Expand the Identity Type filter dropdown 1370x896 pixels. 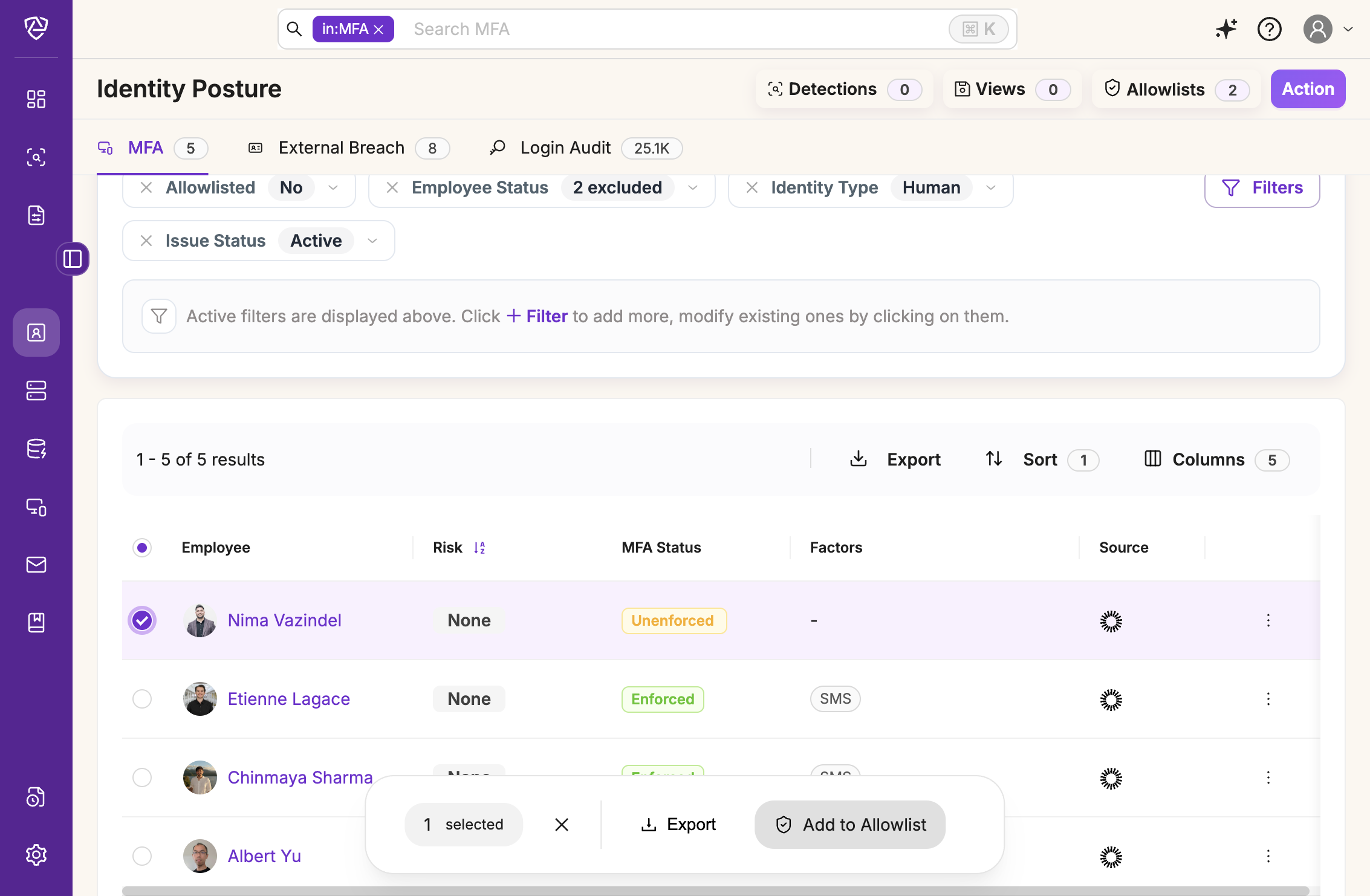point(991,187)
